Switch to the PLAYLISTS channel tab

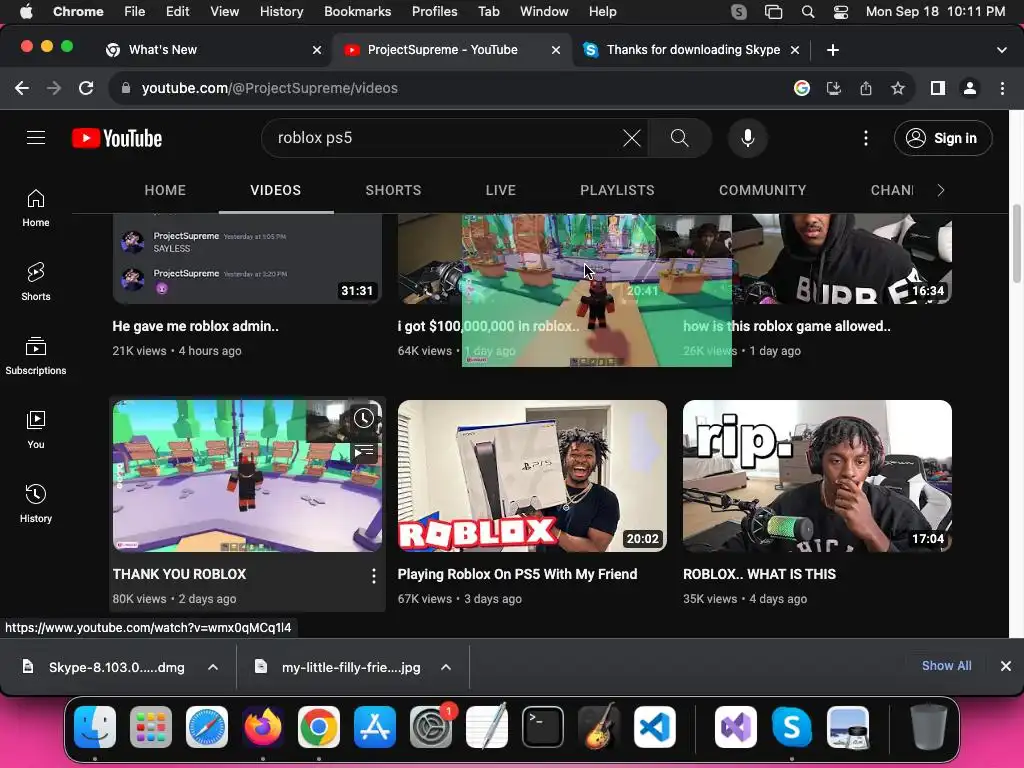pyautogui.click(x=617, y=190)
